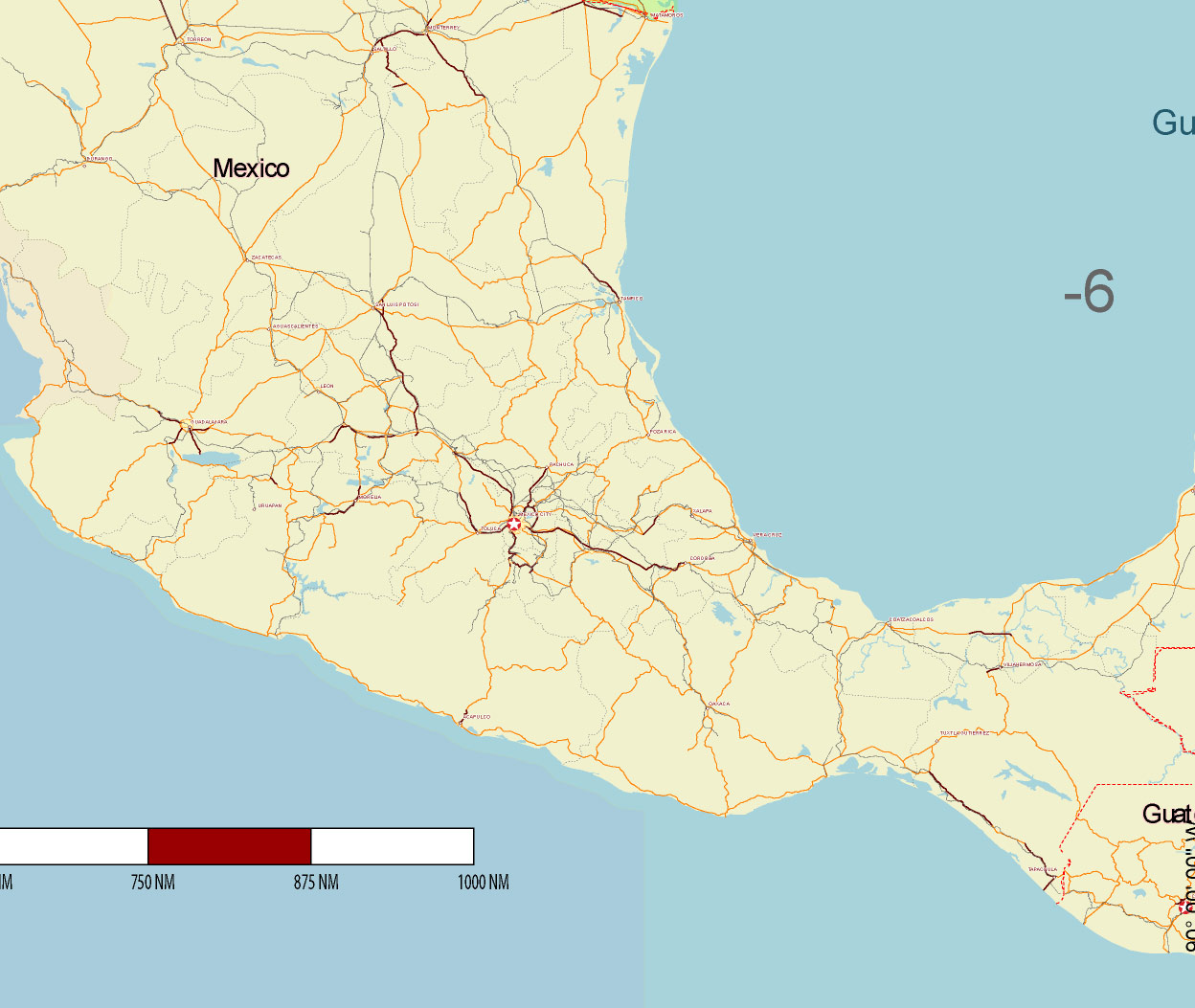The width and height of the screenshot is (1195, 1008).
Task: Click the 'DURANGO' city label
Action: (100, 159)
